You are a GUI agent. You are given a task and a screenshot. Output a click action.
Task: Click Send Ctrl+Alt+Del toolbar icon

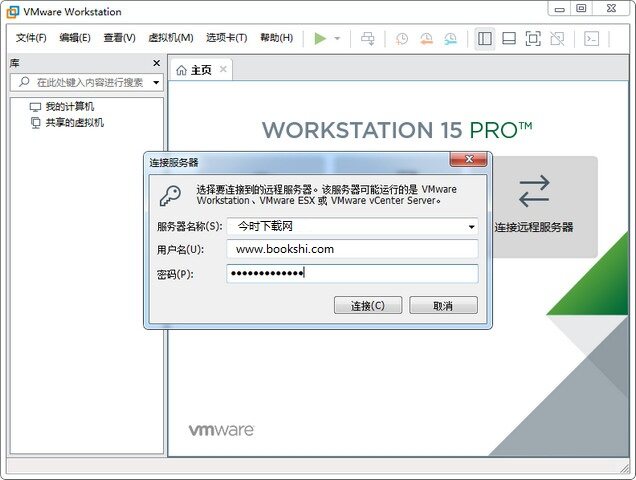(368, 39)
